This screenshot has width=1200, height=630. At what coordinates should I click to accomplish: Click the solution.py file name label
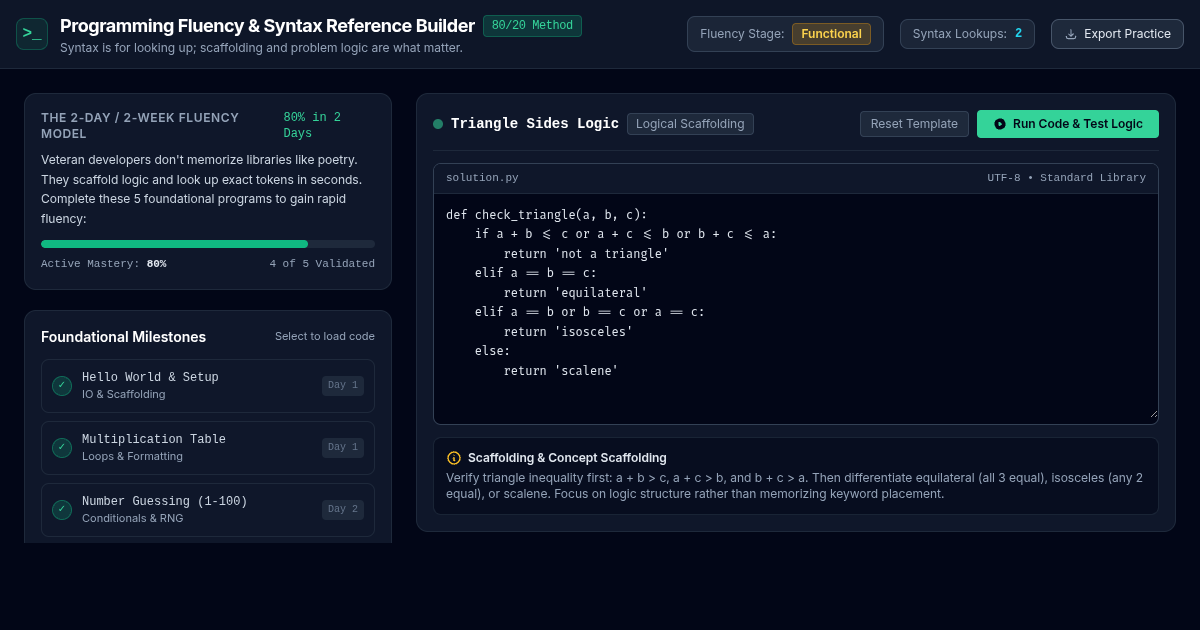(482, 178)
